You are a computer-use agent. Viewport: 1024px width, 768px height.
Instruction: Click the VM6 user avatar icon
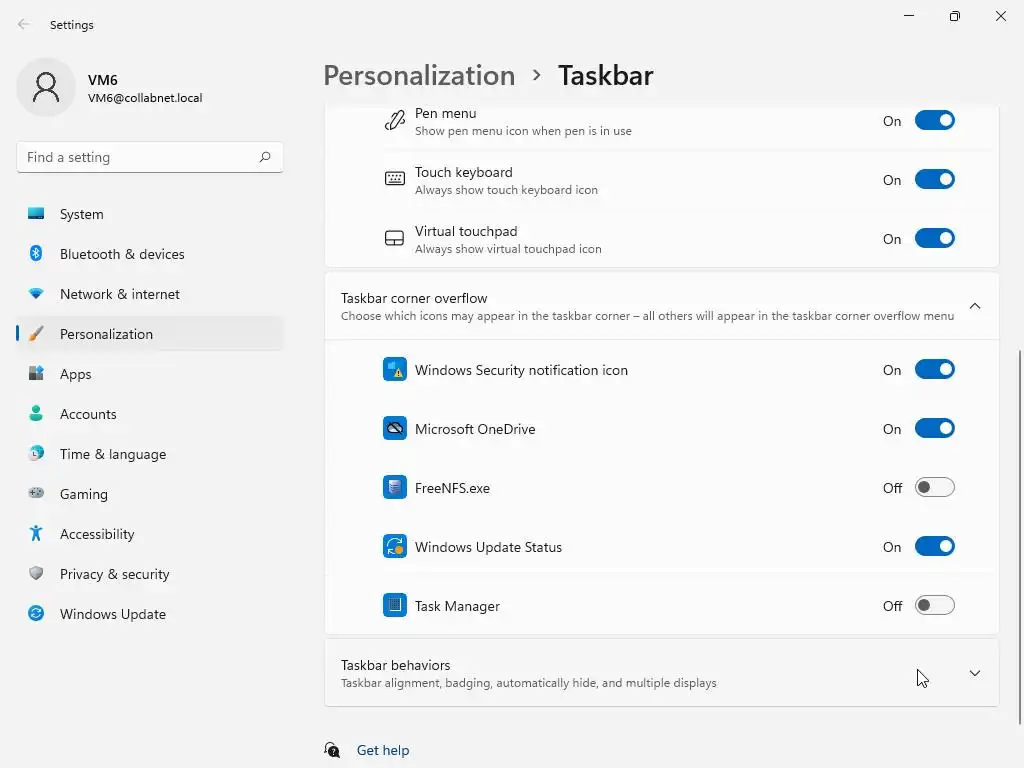pos(46,88)
